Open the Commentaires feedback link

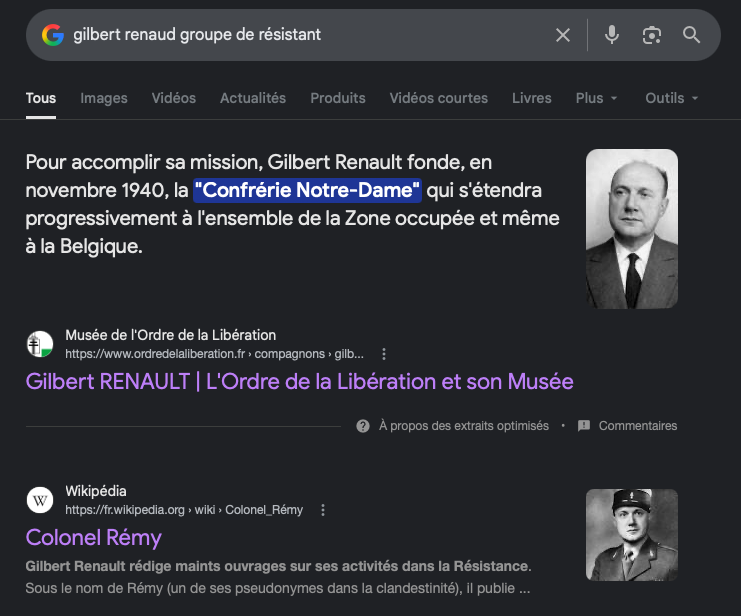click(638, 426)
